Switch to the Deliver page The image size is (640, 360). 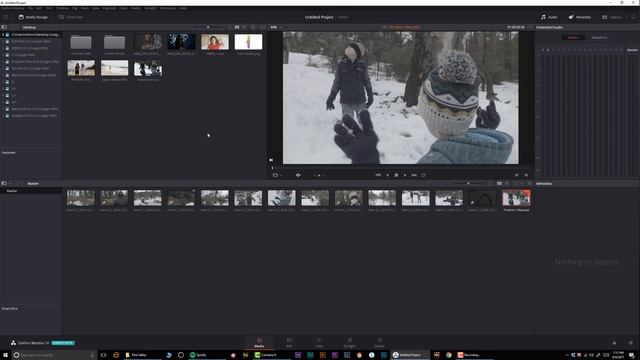point(379,342)
